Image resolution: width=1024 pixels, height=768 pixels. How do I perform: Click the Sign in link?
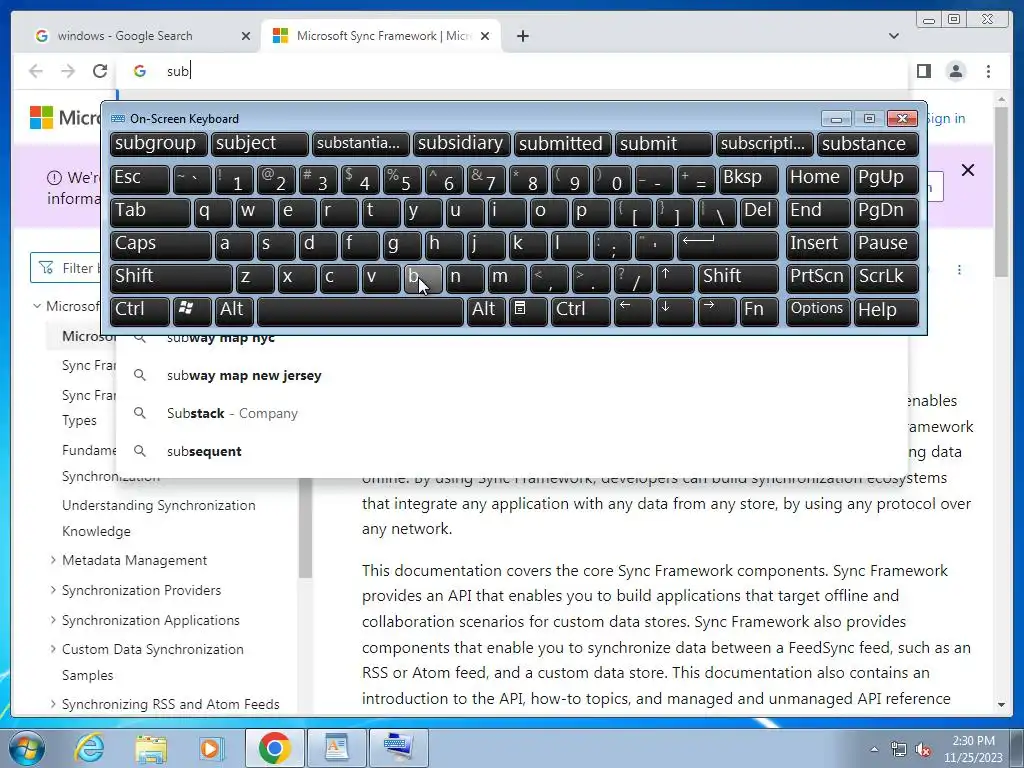946,118
